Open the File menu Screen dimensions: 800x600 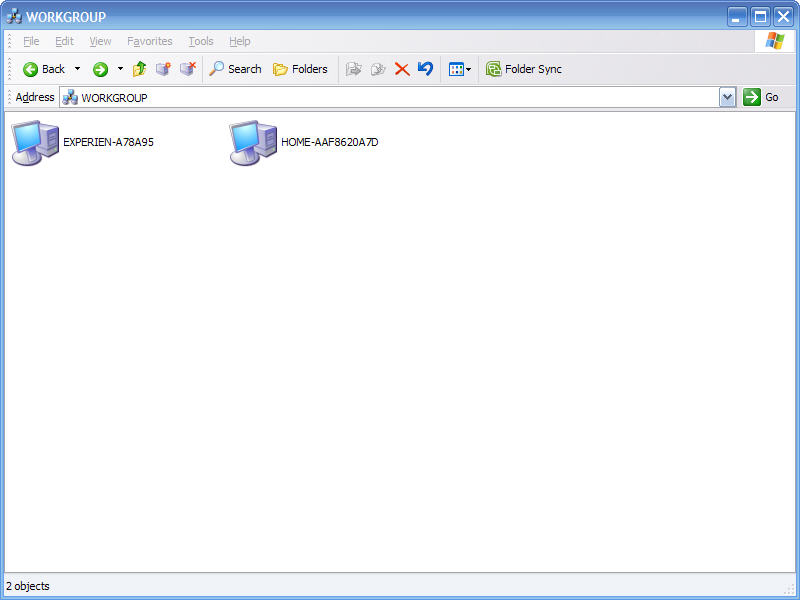(x=31, y=41)
